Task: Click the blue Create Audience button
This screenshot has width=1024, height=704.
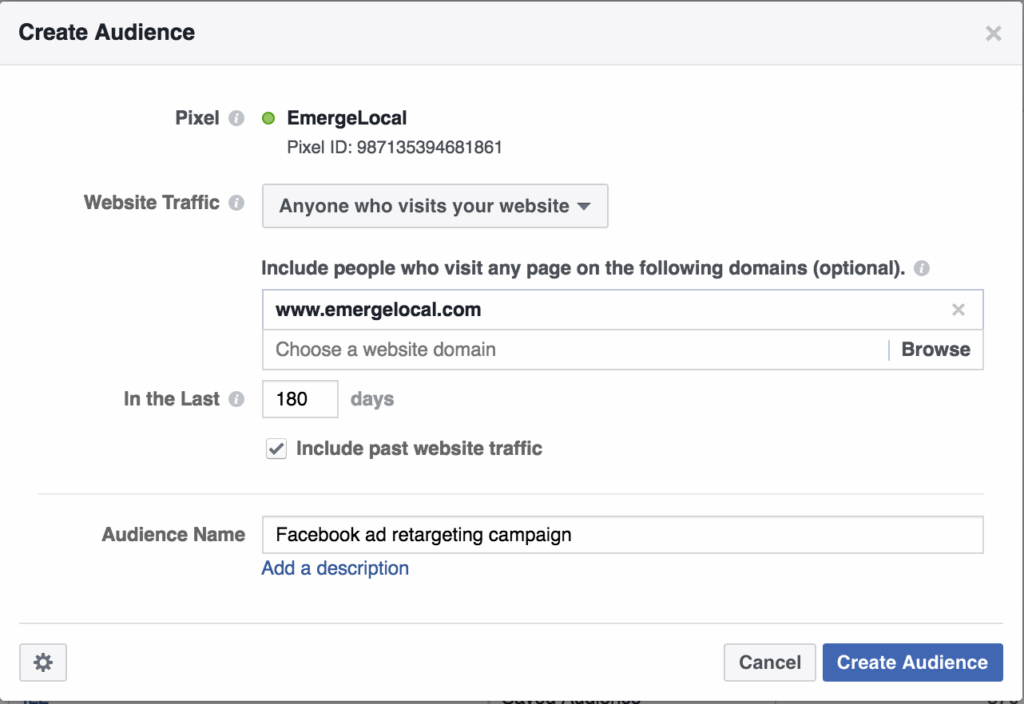Action: [912, 662]
